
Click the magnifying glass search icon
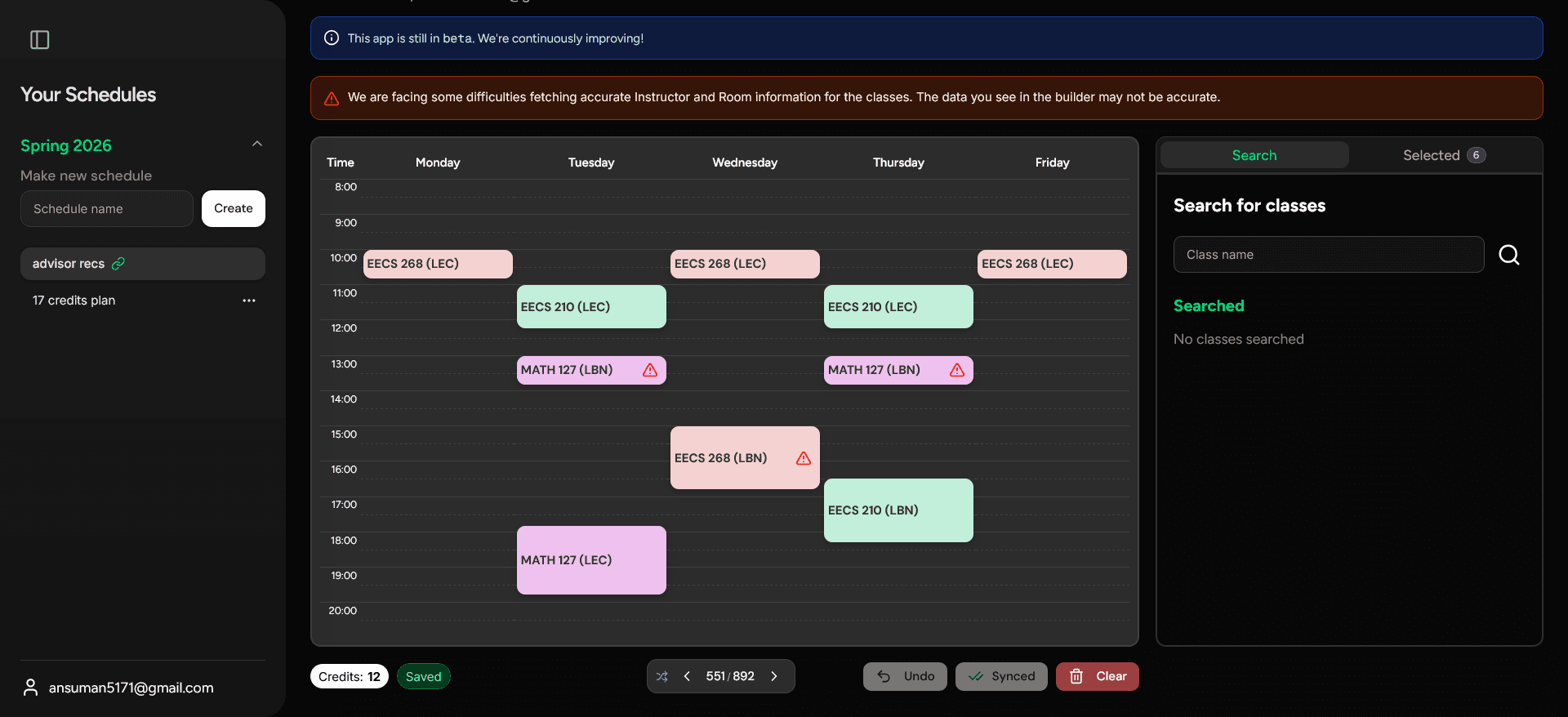1509,255
